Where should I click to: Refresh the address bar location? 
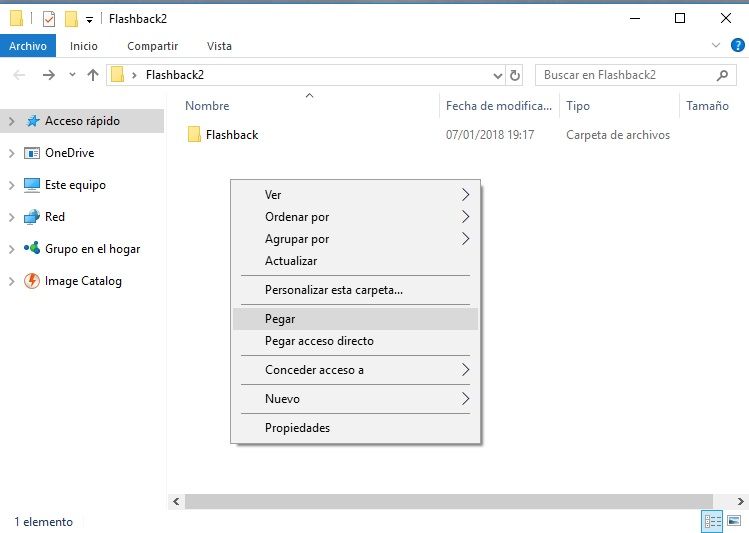515,75
